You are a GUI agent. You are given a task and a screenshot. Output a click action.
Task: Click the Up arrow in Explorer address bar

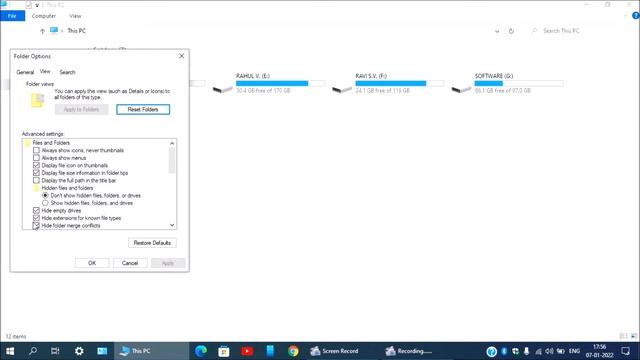tap(42, 31)
